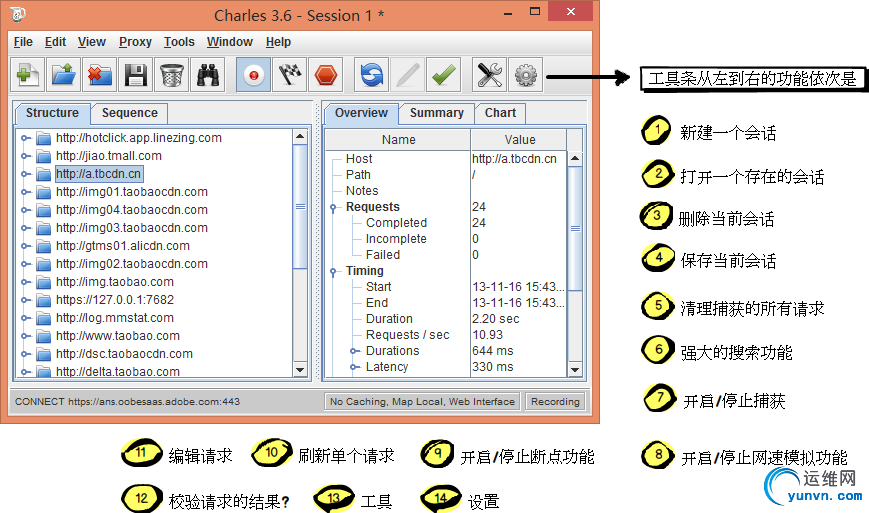The height and width of the screenshot is (513, 869).
Task: Click the close session icon with red X
Action: 100,74
